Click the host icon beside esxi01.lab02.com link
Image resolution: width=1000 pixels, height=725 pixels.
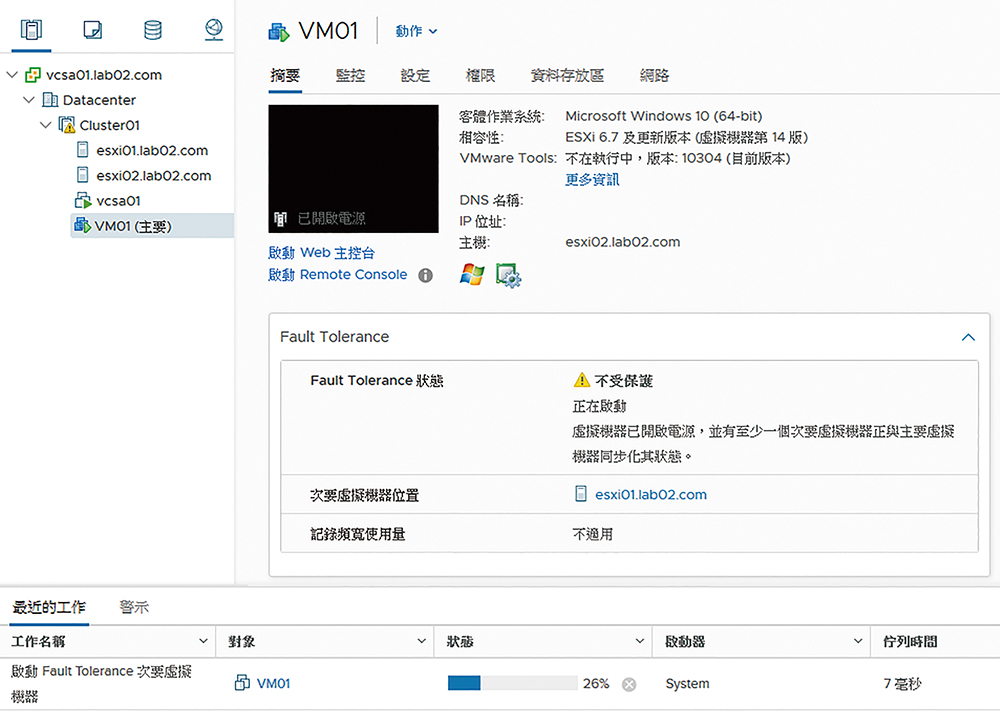tap(581, 494)
